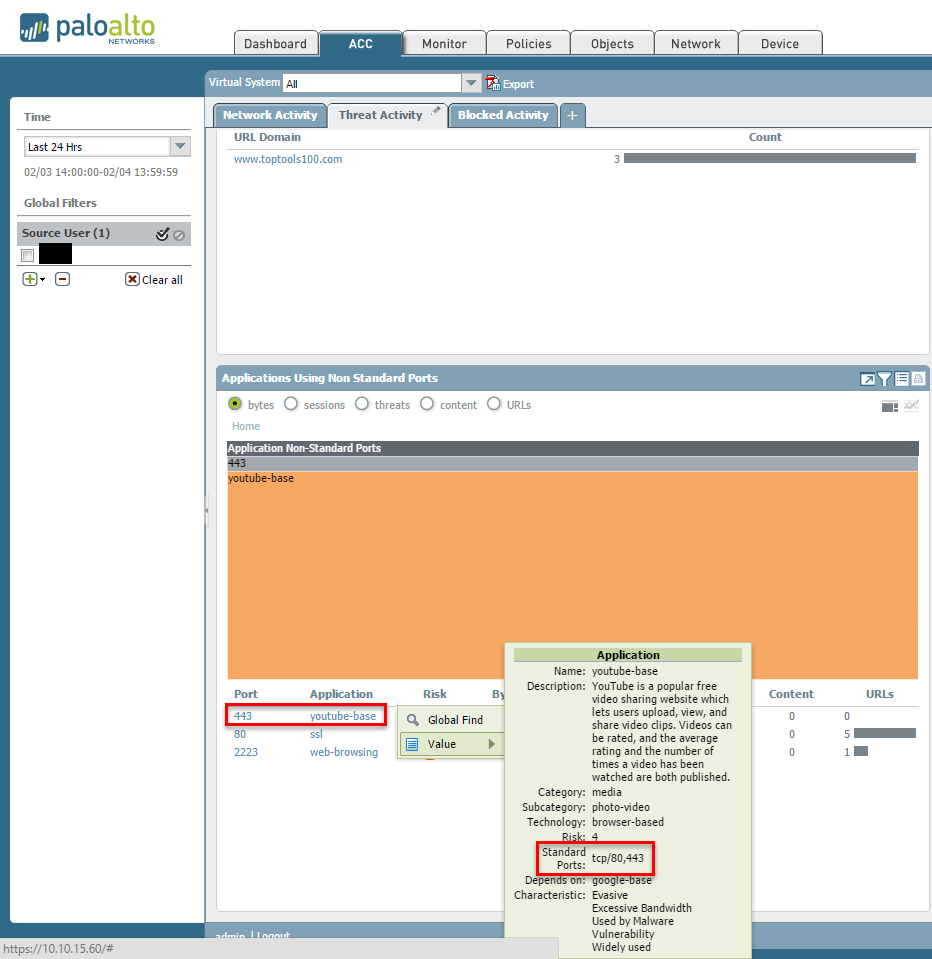The image size is (932, 959).
Task: Click the URLs column header
Action: coord(879,694)
